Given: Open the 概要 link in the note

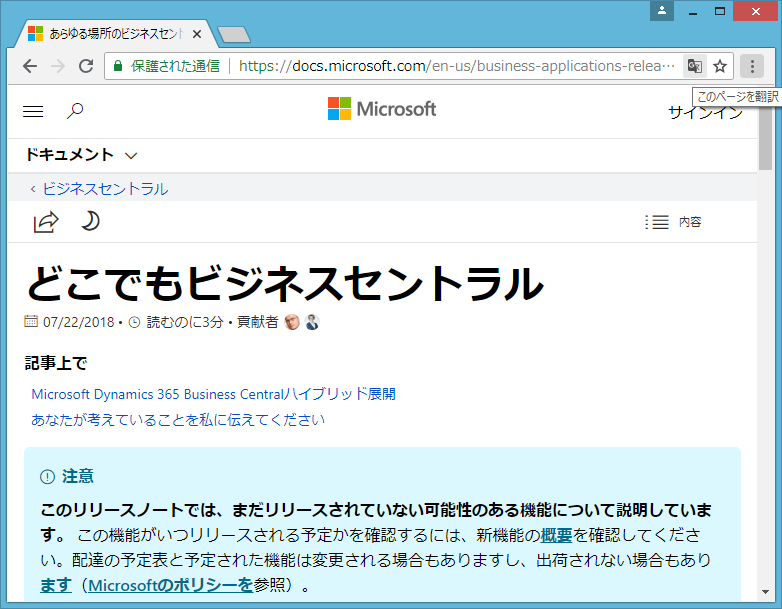Looking at the screenshot, I should [556, 535].
